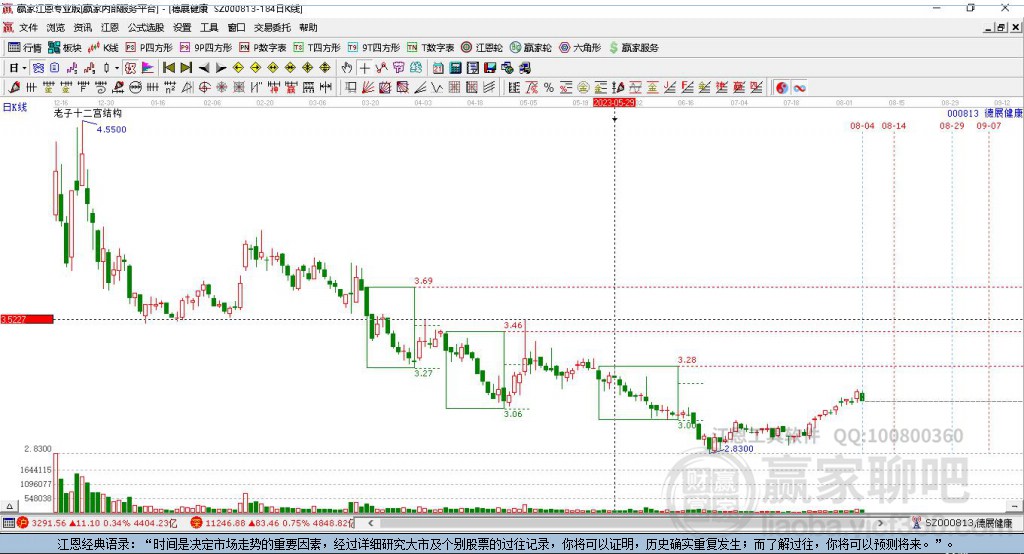1024x554 pixels.
Task: Open the T数字表 time number table
Action: [x=430, y=48]
